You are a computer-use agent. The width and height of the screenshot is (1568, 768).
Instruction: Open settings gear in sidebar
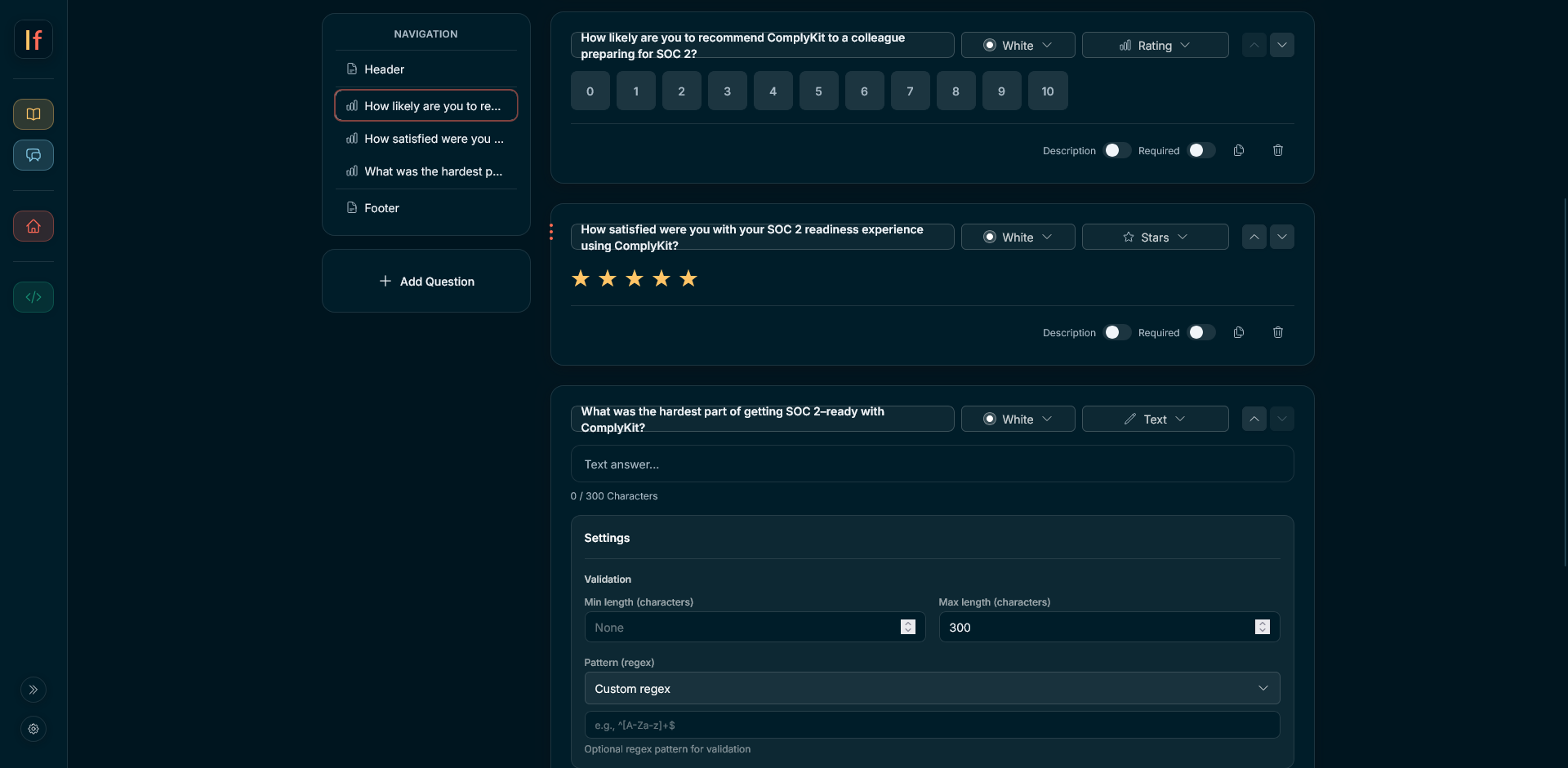[x=33, y=729]
